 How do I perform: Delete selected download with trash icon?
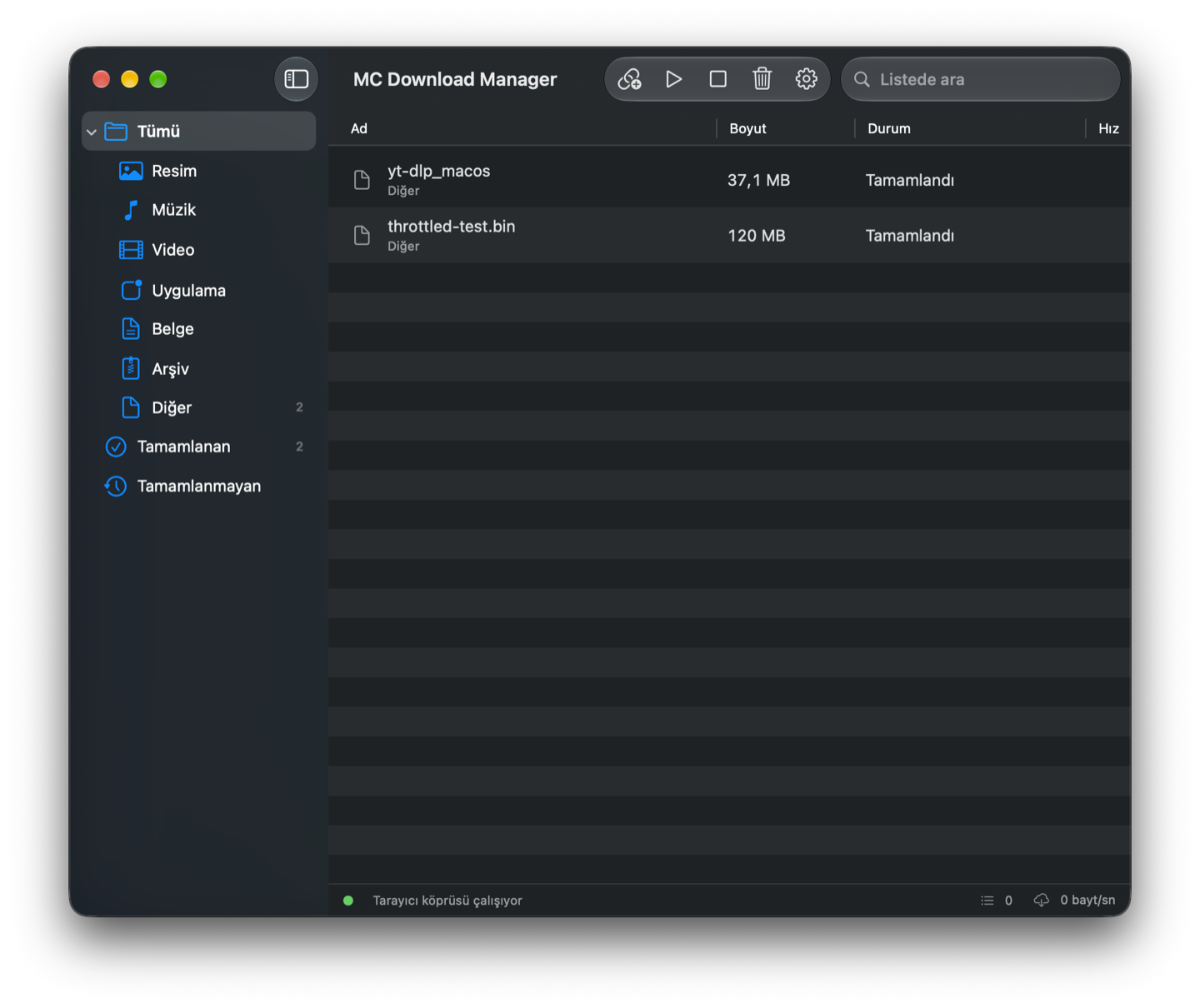762,79
